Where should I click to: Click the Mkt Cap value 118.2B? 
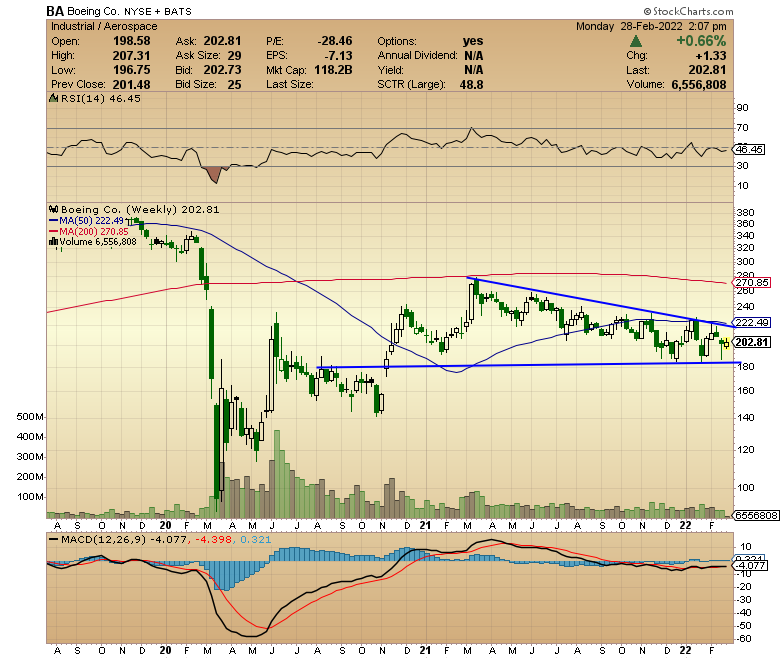tap(333, 70)
